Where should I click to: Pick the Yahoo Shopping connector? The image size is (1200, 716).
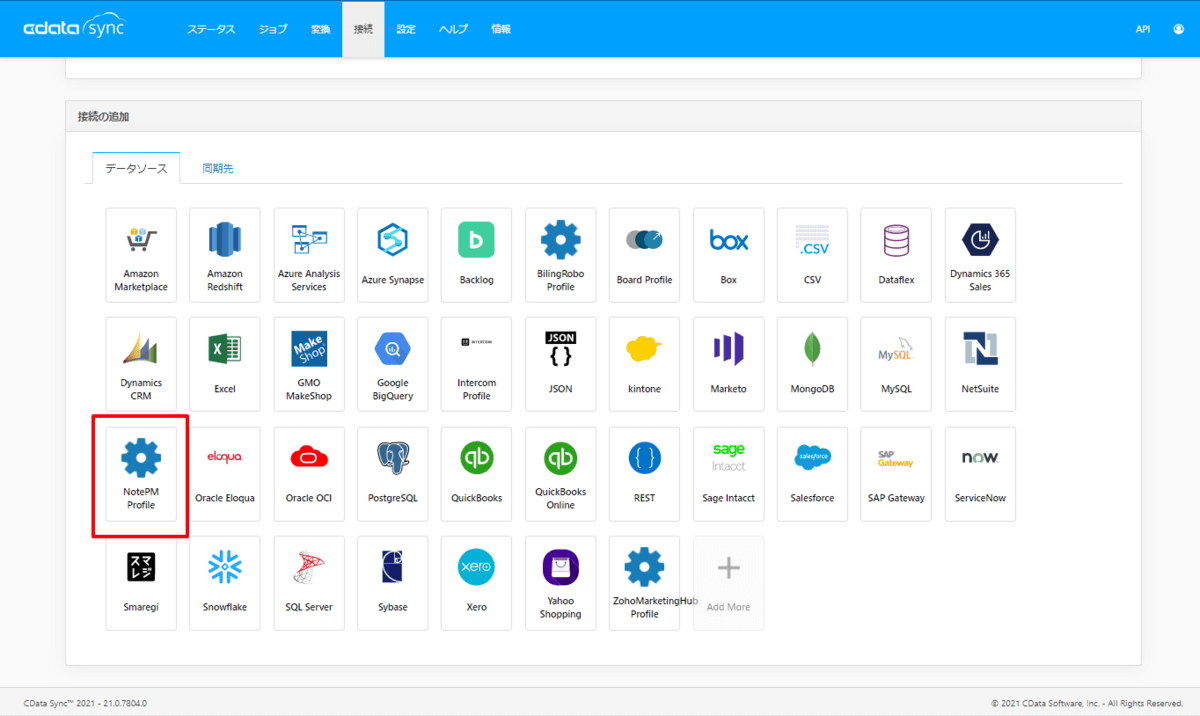[x=561, y=583]
